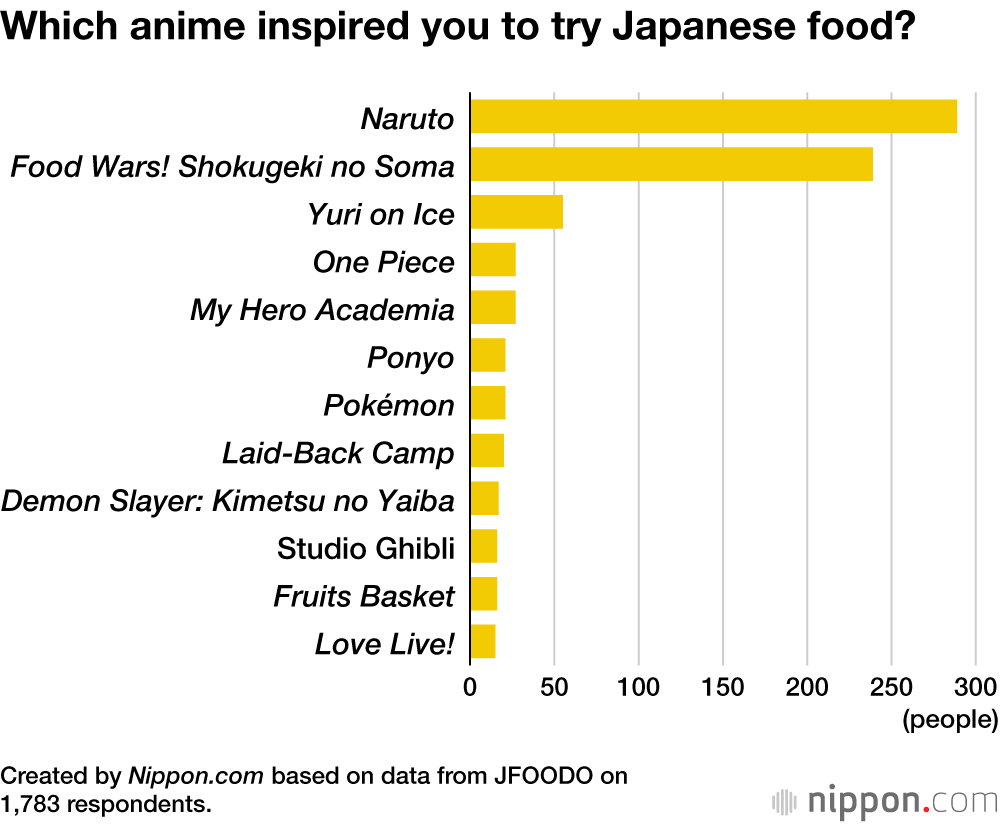Click the Naruto label text
The height and width of the screenshot is (824, 1000).
[x=407, y=119]
